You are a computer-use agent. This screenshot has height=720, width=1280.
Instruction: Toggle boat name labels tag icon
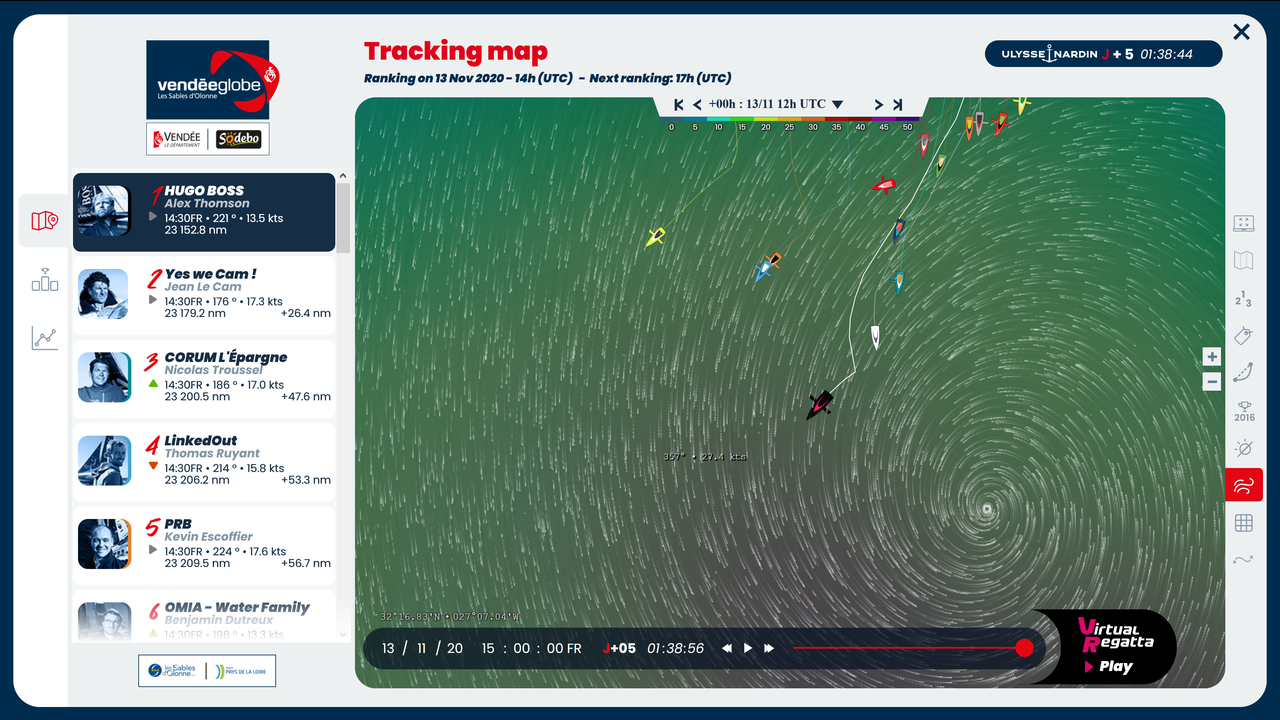click(1244, 335)
